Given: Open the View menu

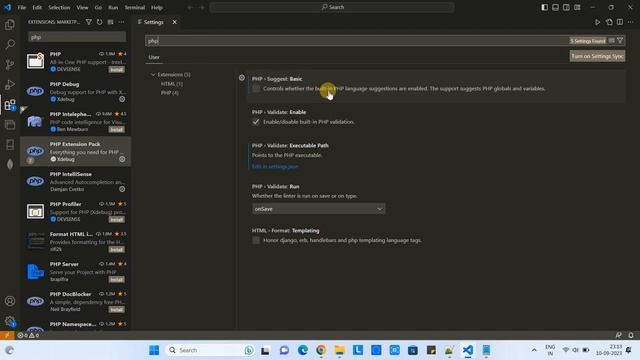Looking at the screenshot, I should [82, 7].
